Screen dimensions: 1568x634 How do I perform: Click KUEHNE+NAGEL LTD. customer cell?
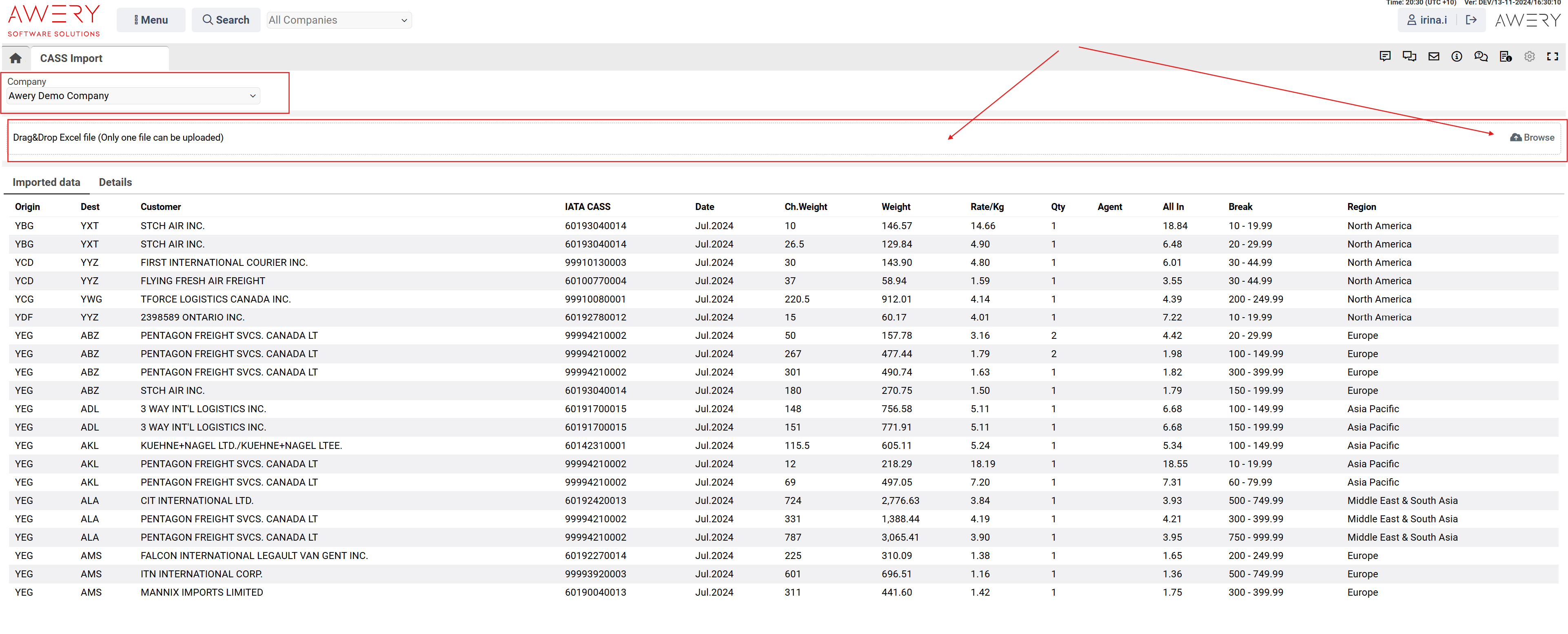point(241,445)
